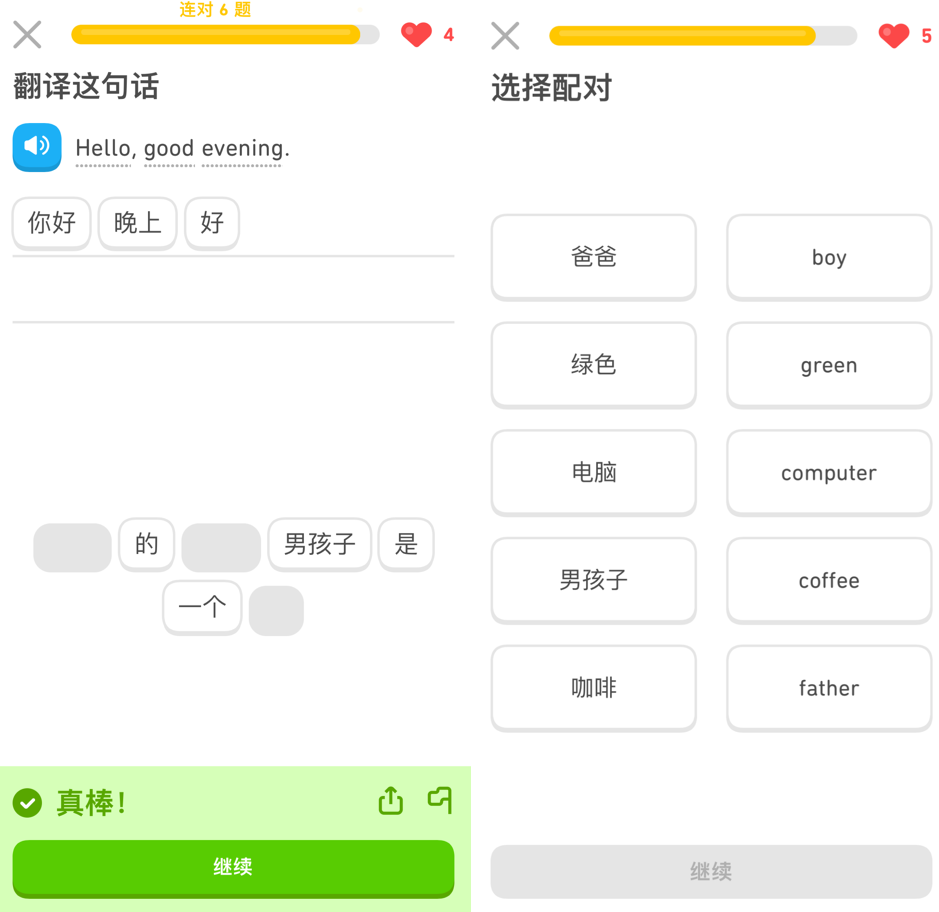Tap the underlined word 'evening' for a hint
Screen dimensions: 939x912
click(242, 149)
